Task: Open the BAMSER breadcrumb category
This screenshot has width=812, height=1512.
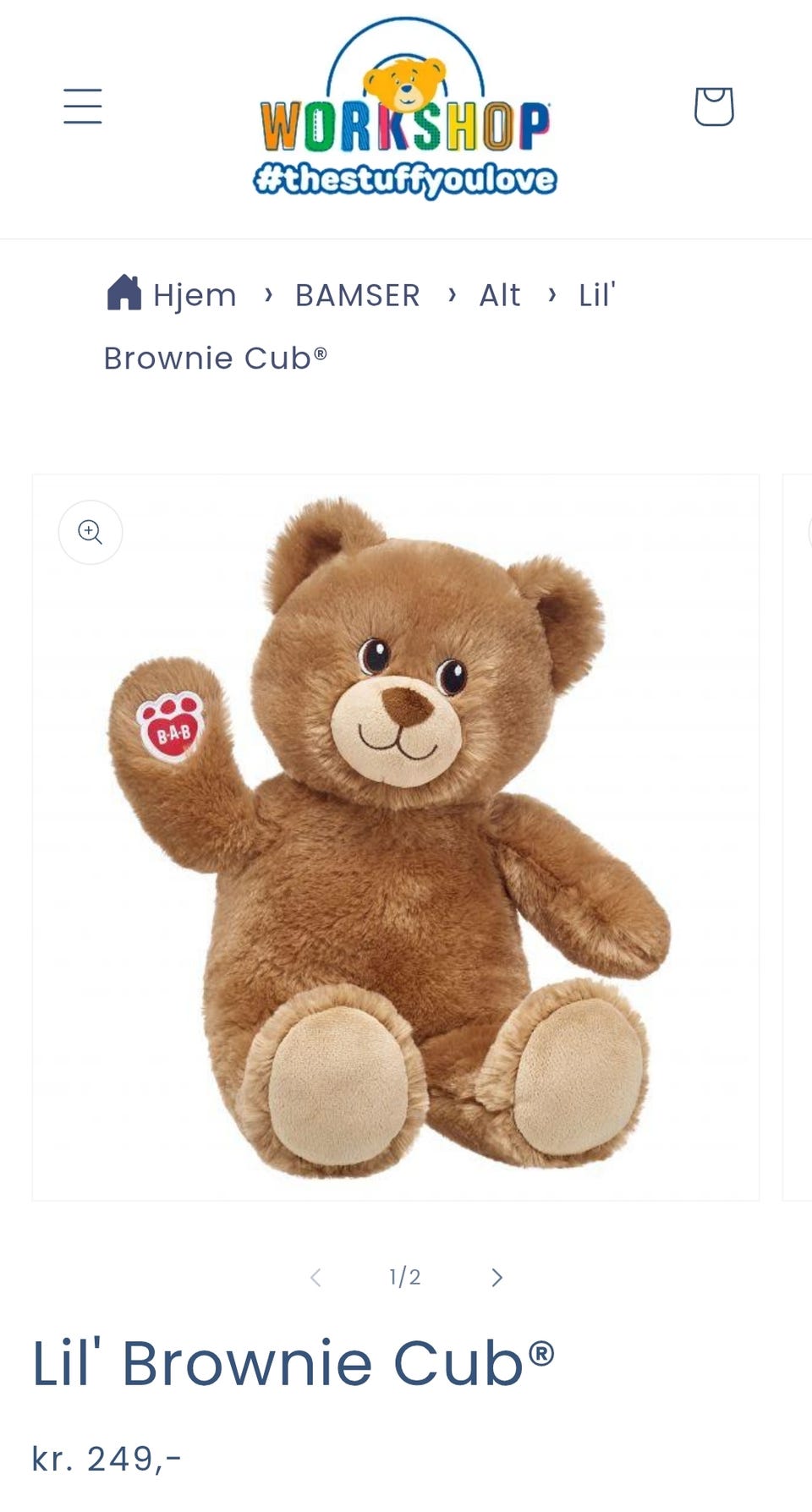Action: point(357,295)
